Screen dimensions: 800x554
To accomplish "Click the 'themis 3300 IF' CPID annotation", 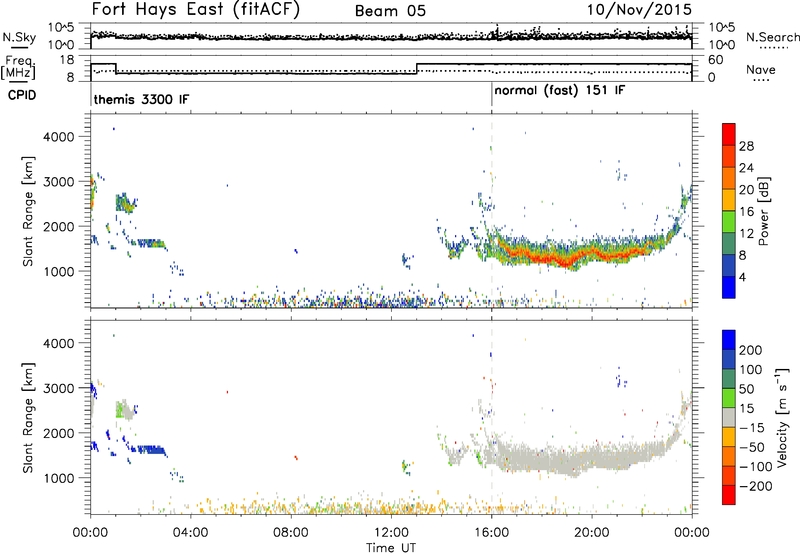I will 141,99.
